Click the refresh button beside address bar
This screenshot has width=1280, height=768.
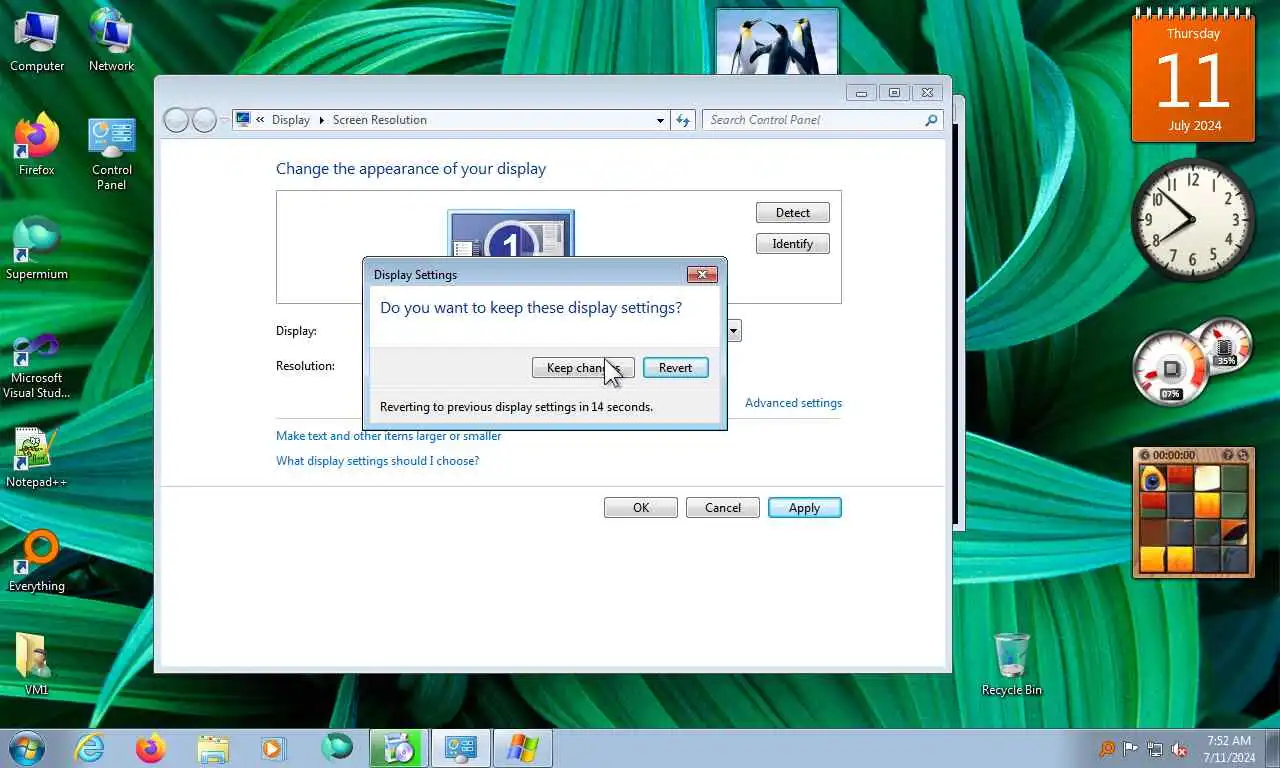coord(683,120)
